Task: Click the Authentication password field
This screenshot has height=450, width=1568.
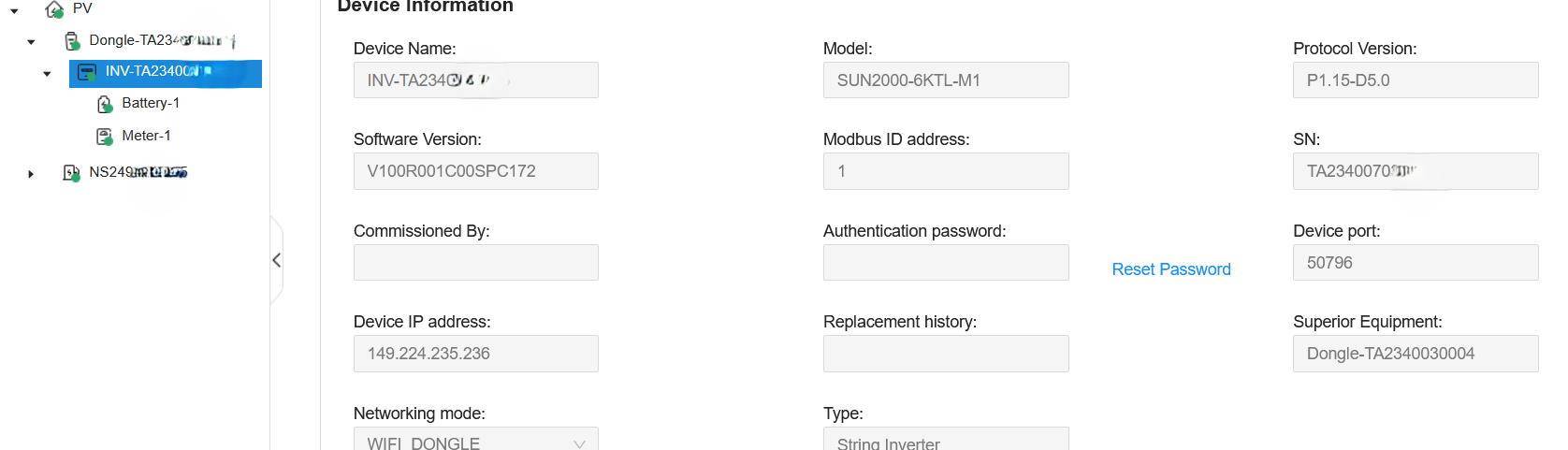Action: [x=945, y=263]
